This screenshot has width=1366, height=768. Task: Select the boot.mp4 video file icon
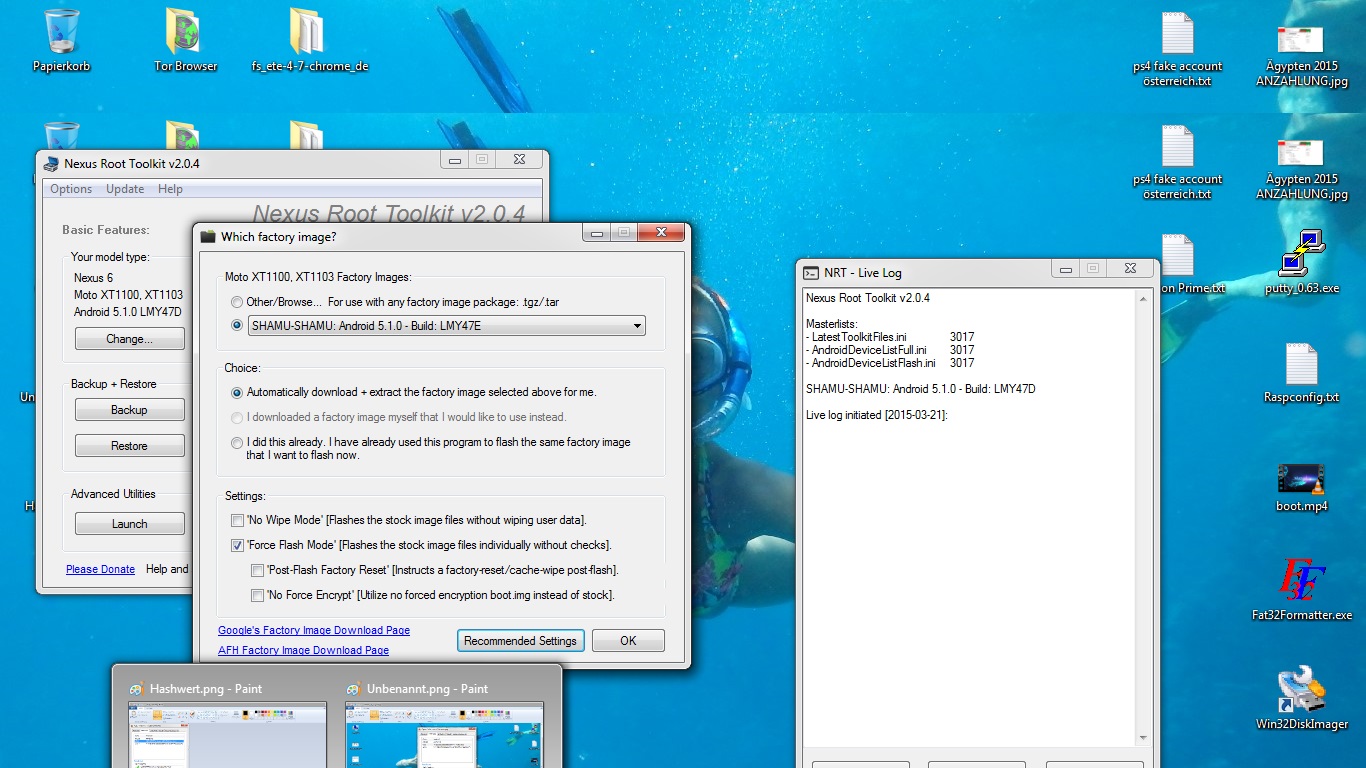pyautogui.click(x=1301, y=480)
